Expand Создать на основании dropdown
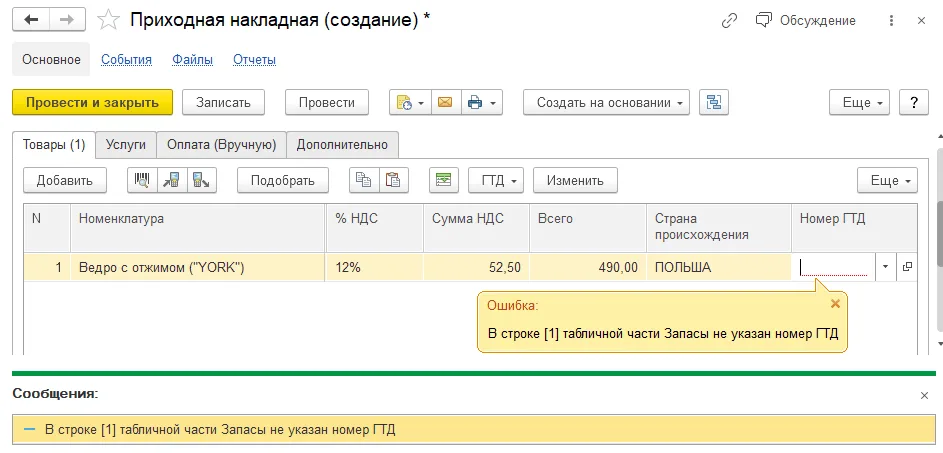The image size is (943, 453). point(606,102)
